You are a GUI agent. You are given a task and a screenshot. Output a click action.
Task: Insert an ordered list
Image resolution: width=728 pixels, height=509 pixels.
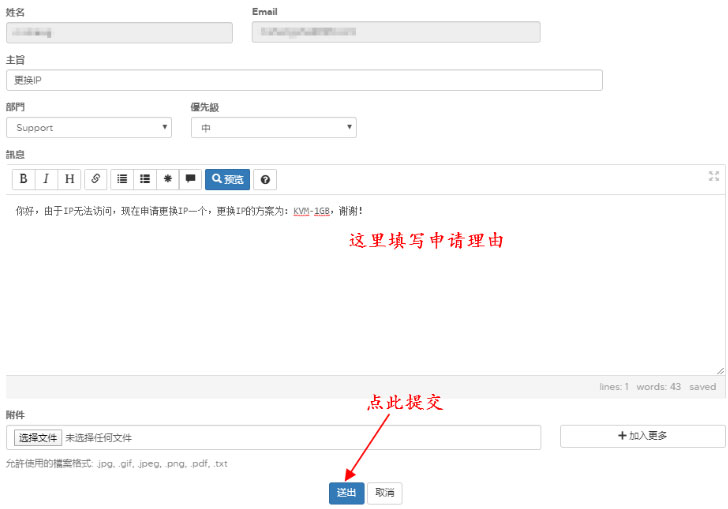click(122, 179)
